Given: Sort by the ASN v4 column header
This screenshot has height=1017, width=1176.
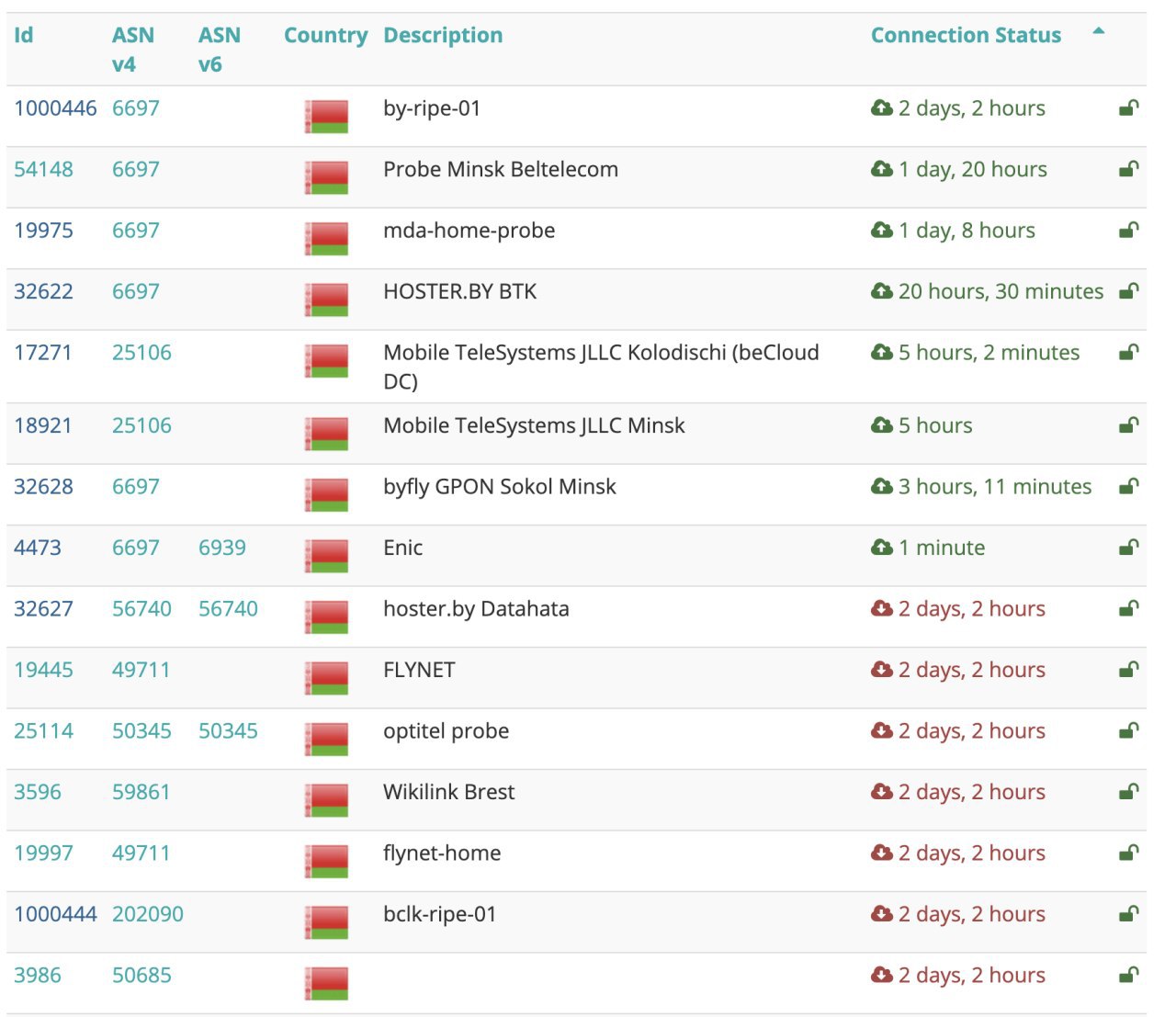Looking at the screenshot, I should [133, 50].
